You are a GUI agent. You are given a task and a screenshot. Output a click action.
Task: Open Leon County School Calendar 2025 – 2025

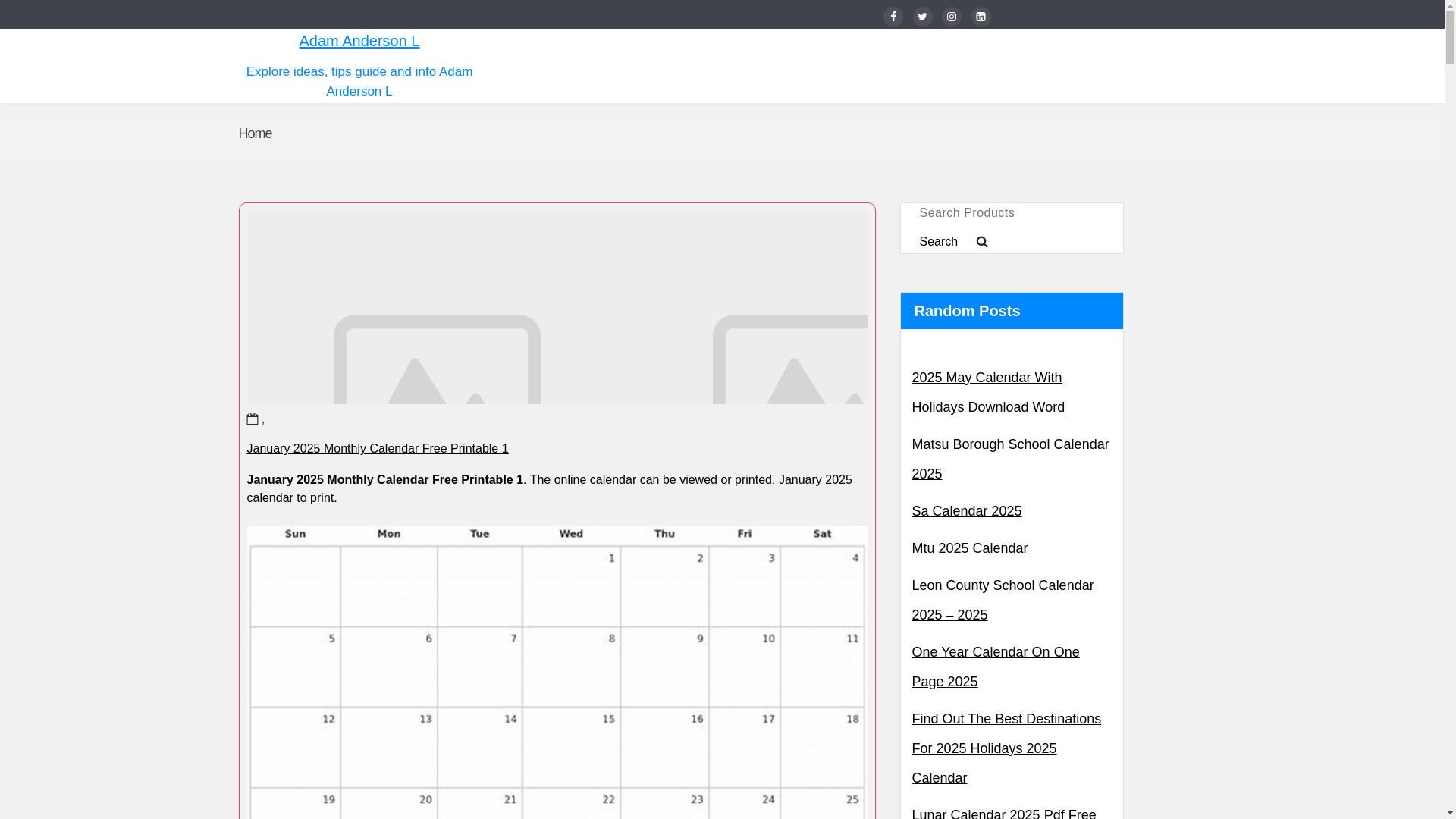[x=1003, y=600]
